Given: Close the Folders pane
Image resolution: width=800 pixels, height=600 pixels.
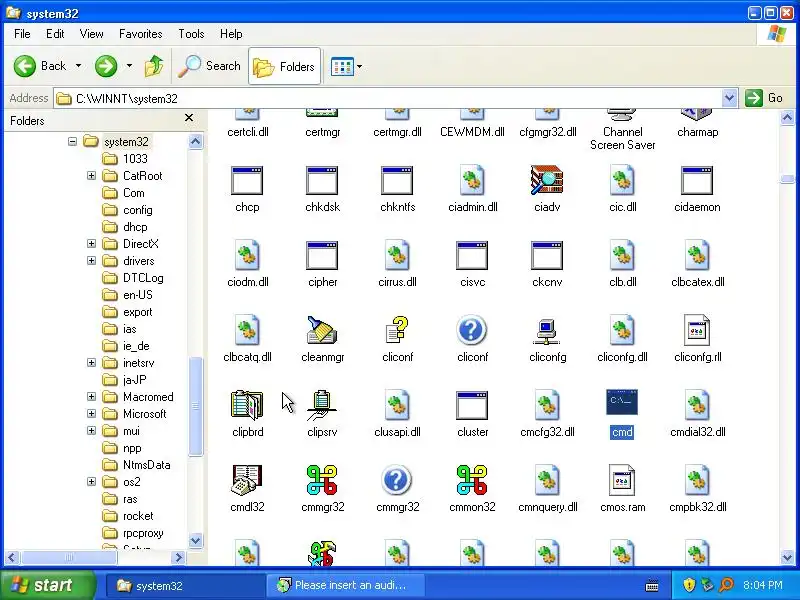Looking at the screenshot, I should (189, 118).
